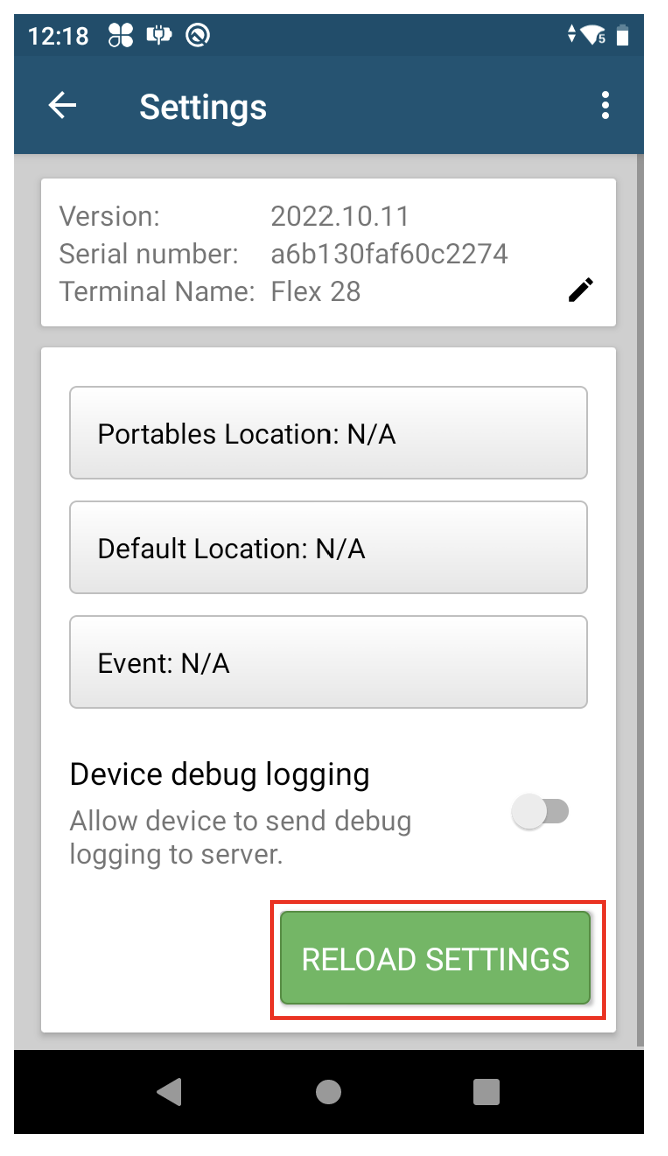Tap the Device debug logging label
This screenshot has width=668, height=1156.
coord(220,776)
